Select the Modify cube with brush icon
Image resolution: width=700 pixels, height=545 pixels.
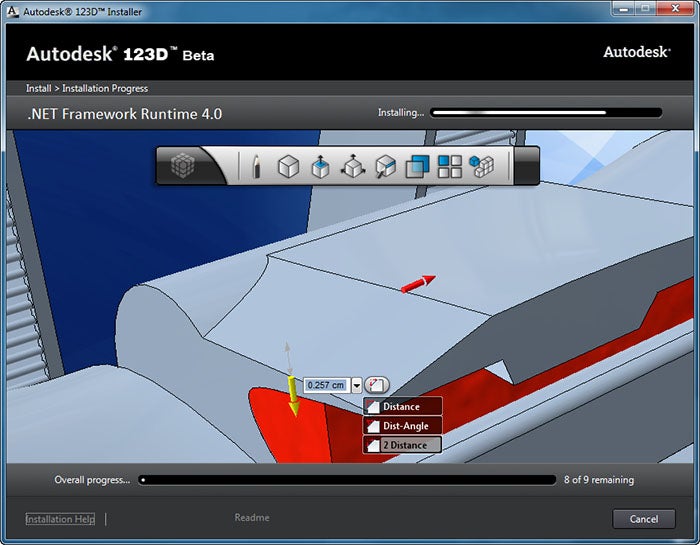[x=385, y=166]
